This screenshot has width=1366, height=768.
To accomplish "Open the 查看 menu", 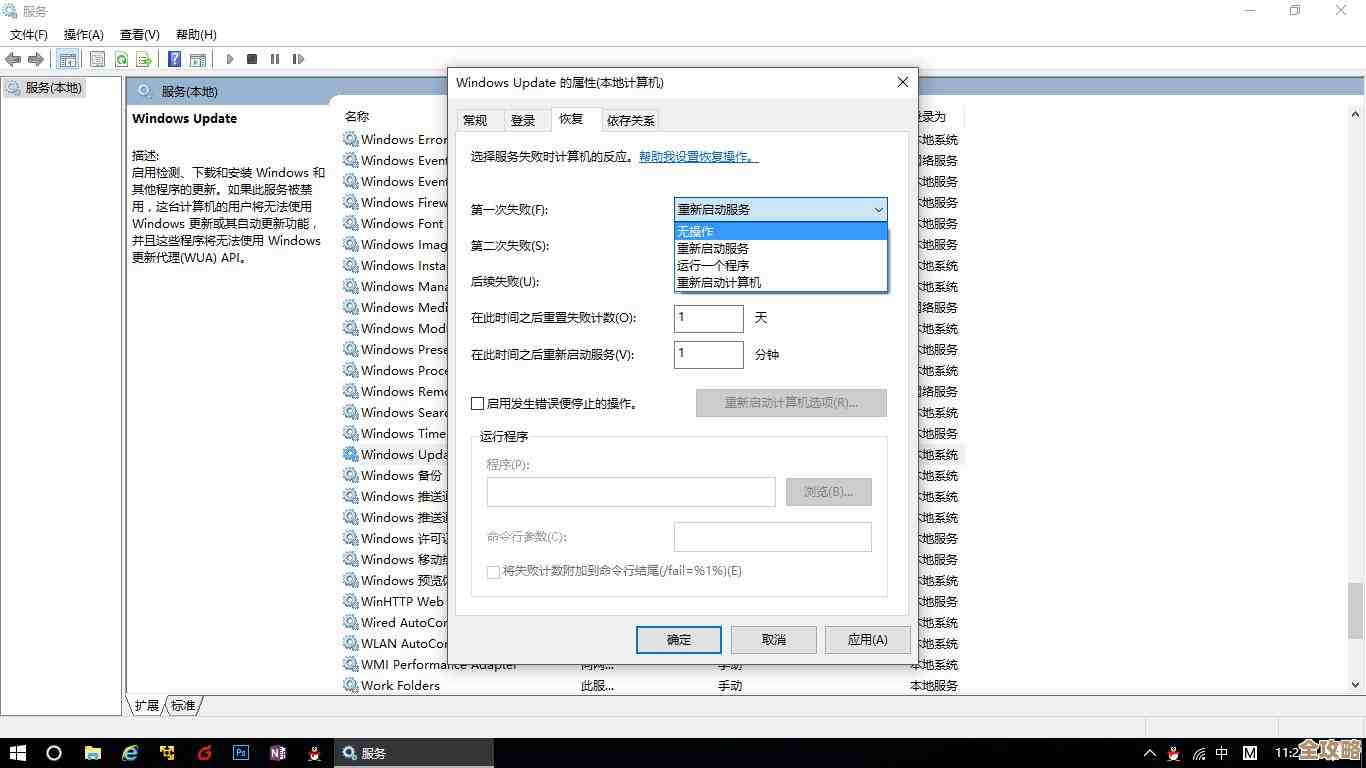I will (x=139, y=34).
